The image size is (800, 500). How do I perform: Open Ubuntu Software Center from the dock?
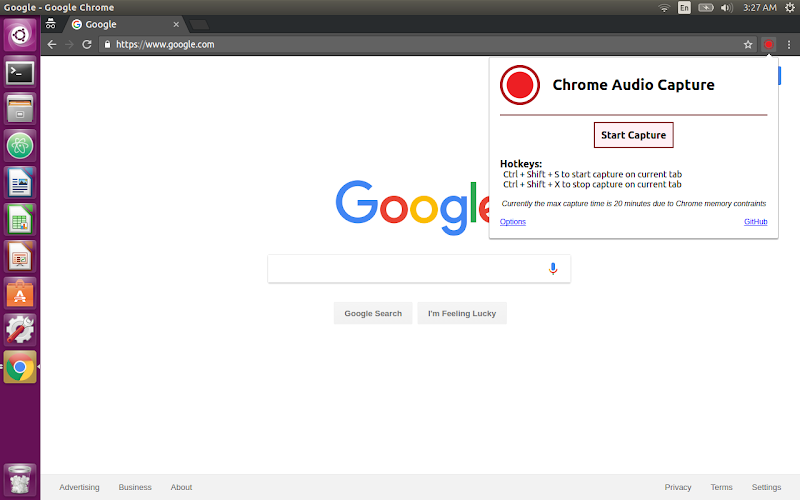point(20,293)
